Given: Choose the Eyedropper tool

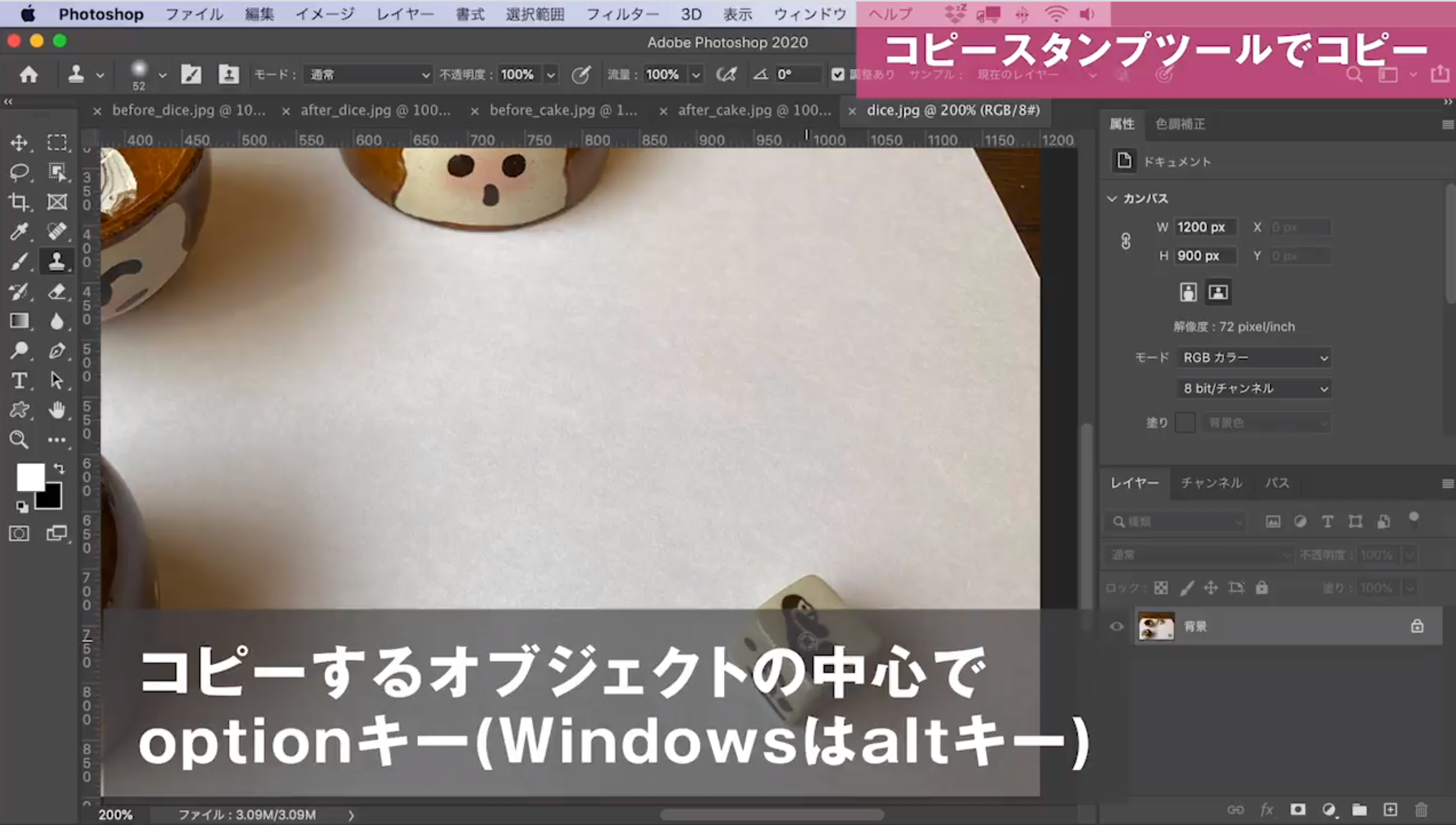Looking at the screenshot, I should click(19, 231).
